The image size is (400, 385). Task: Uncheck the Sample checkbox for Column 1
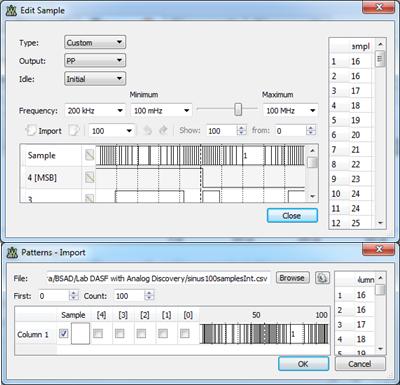tap(64, 333)
